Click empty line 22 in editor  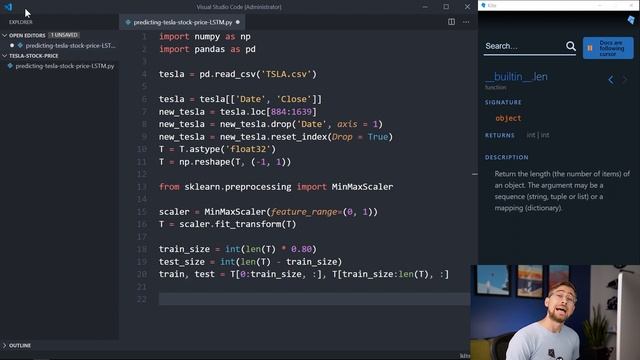pos(314,299)
